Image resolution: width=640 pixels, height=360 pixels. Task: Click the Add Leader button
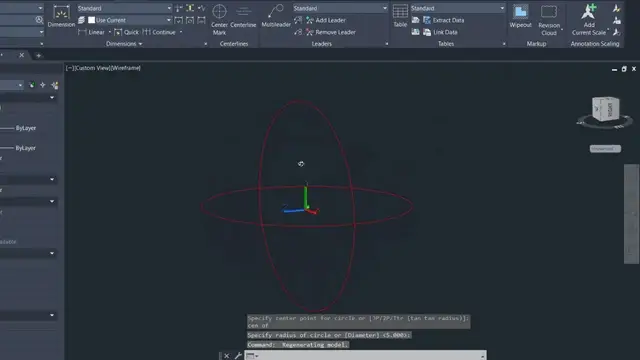(x=326, y=20)
